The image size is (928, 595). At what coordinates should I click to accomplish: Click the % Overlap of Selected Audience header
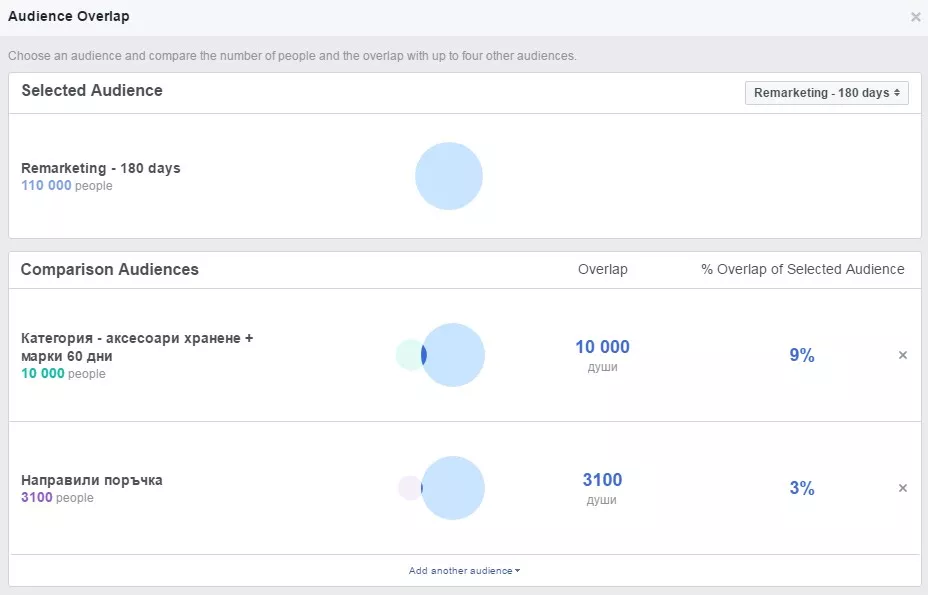point(803,269)
